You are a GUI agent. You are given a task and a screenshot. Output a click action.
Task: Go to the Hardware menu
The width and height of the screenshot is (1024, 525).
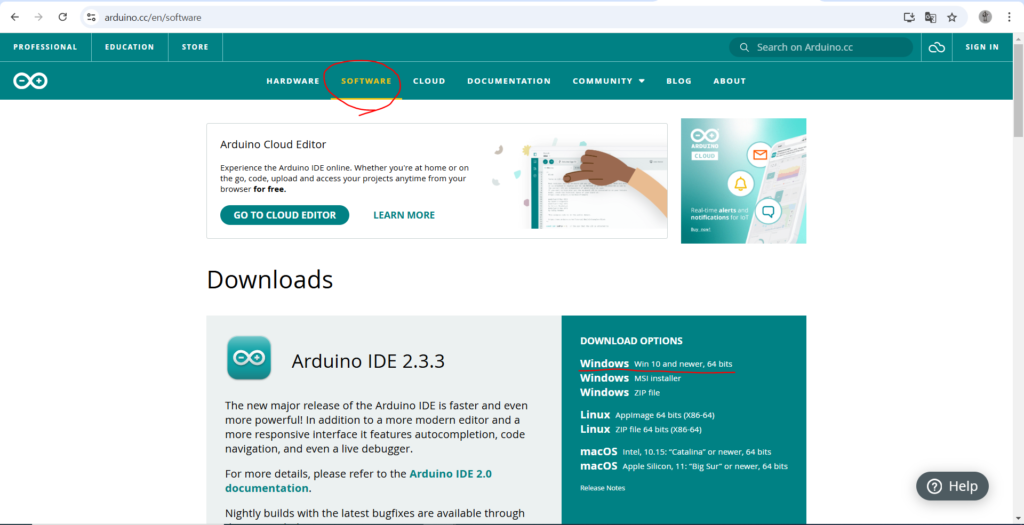pos(293,81)
